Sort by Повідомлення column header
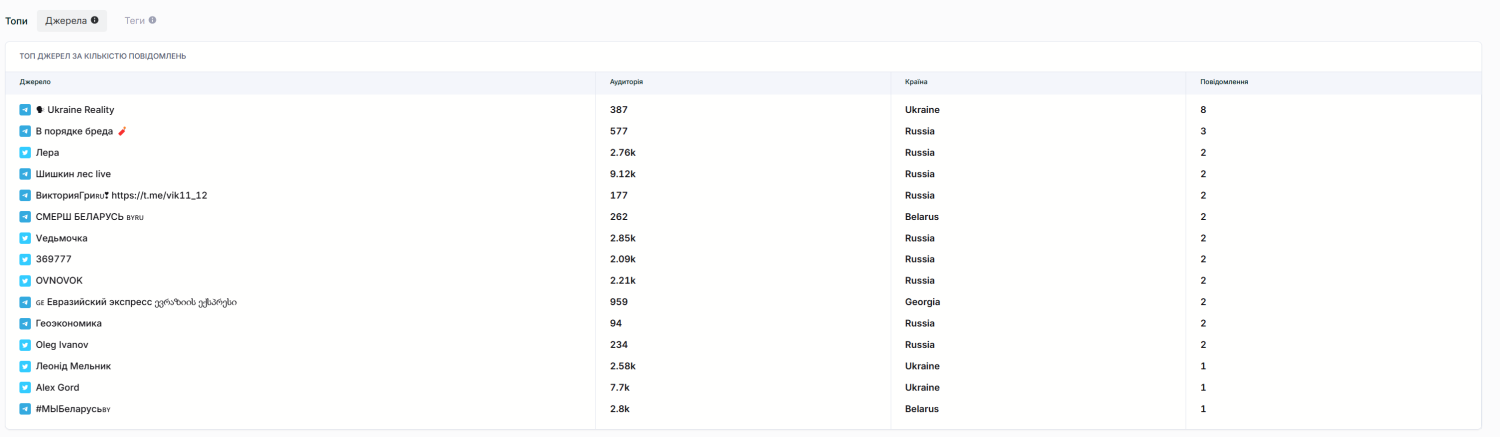Viewport: 1500px width, 437px height. point(1223,82)
